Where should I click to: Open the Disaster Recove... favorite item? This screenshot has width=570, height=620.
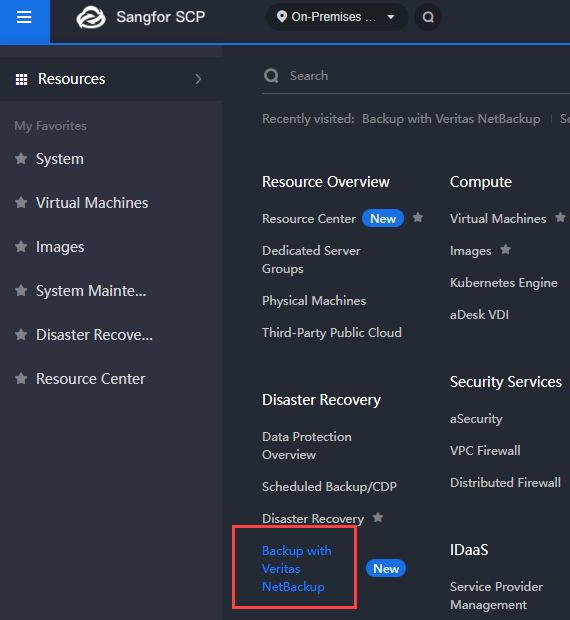(94, 335)
